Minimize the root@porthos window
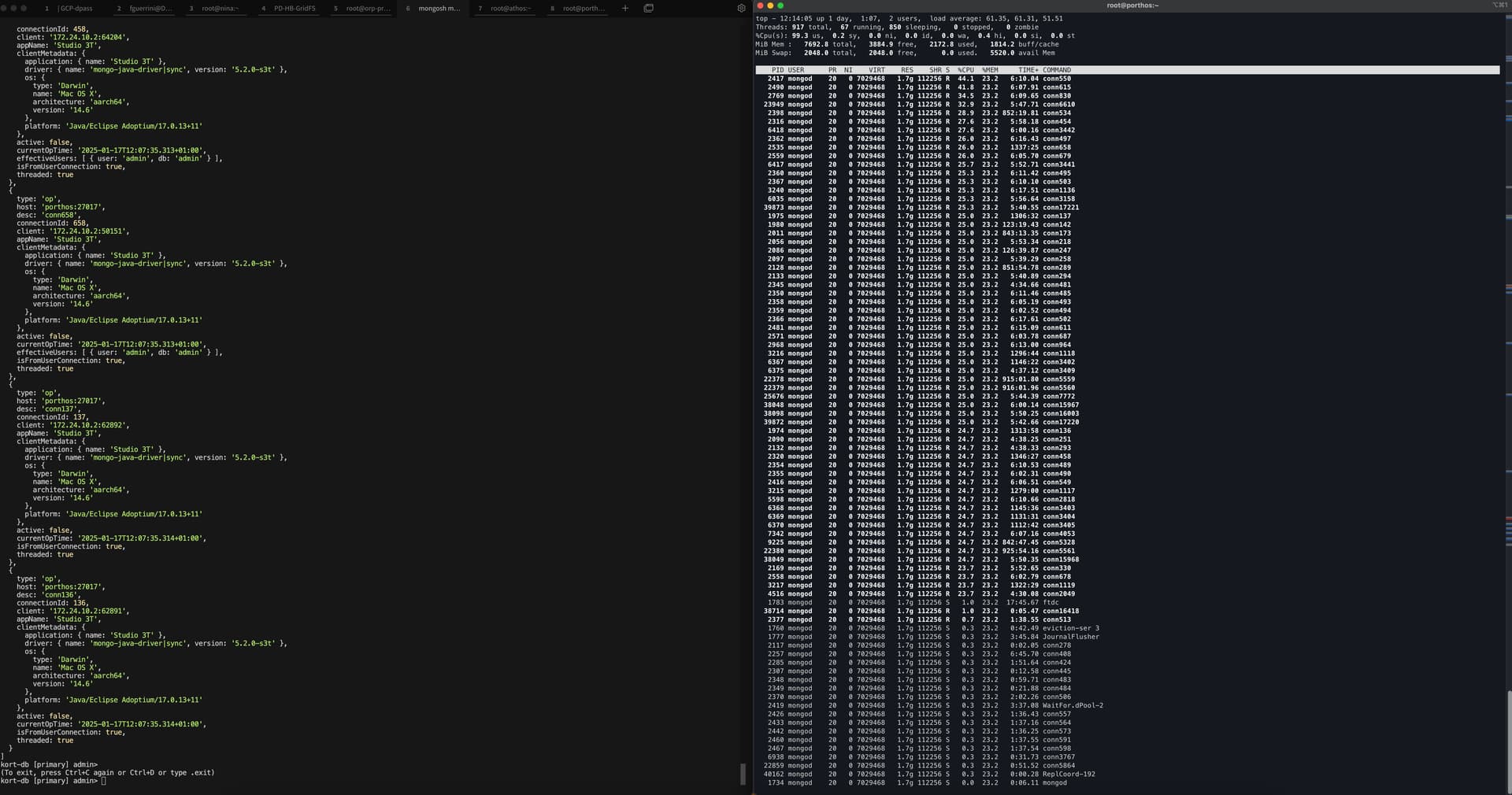 770,6
